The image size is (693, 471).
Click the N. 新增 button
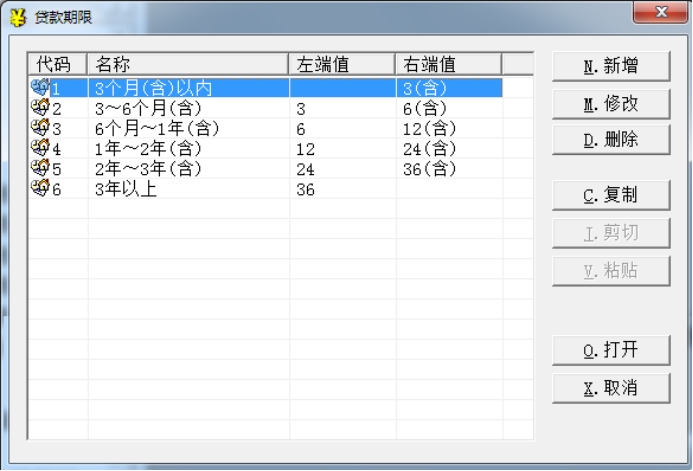[x=611, y=66]
